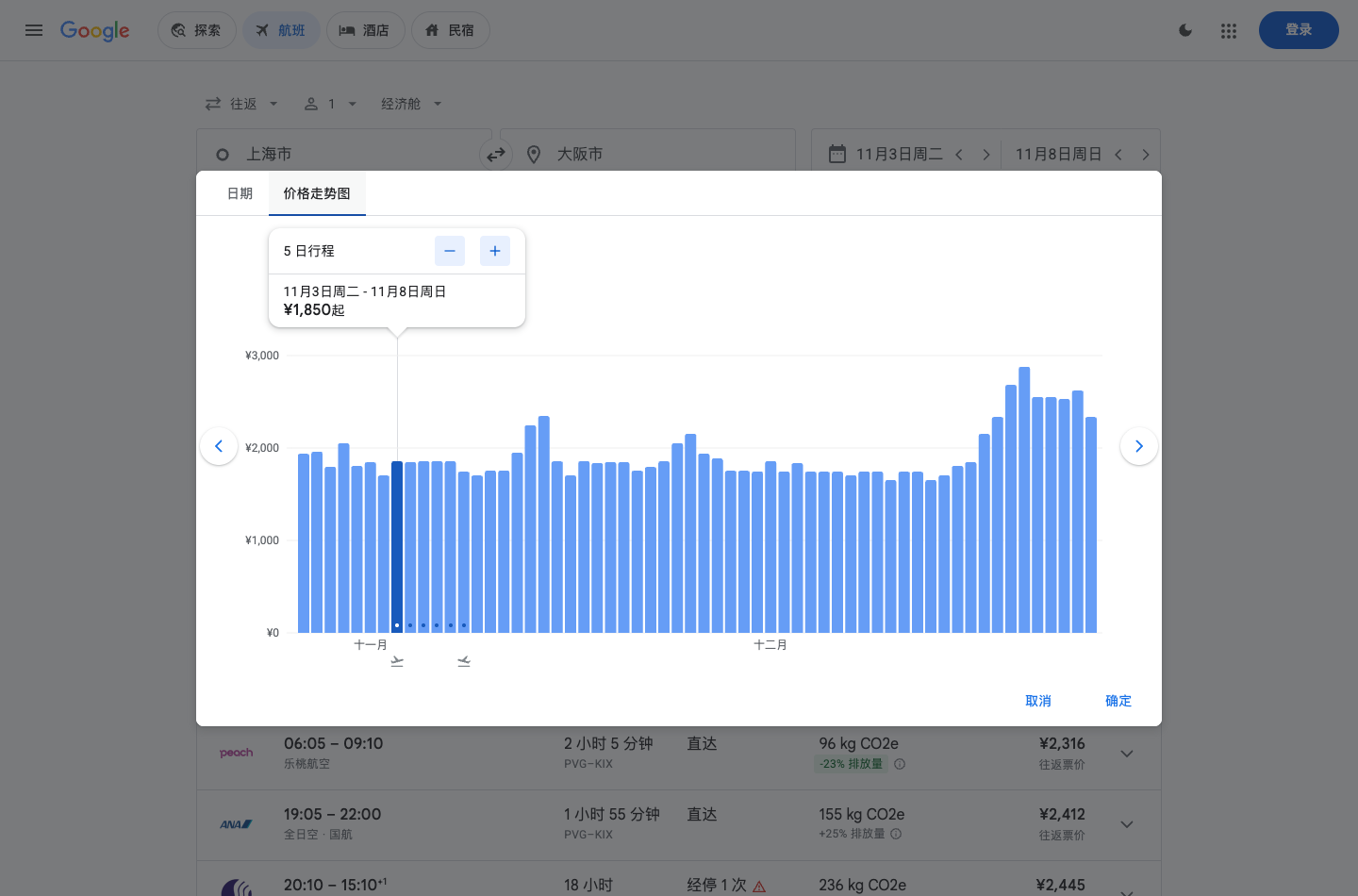This screenshot has width=1358, height=896.
Task: Select the highlighted dark blue price bar
Action: [x=397, y=547]
